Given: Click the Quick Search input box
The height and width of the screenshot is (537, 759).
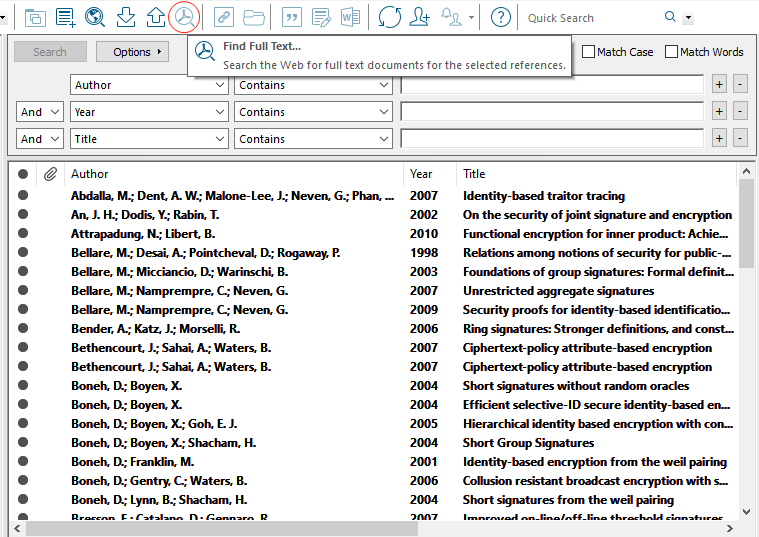Looking at the screenshot, I should click(591, 18).
